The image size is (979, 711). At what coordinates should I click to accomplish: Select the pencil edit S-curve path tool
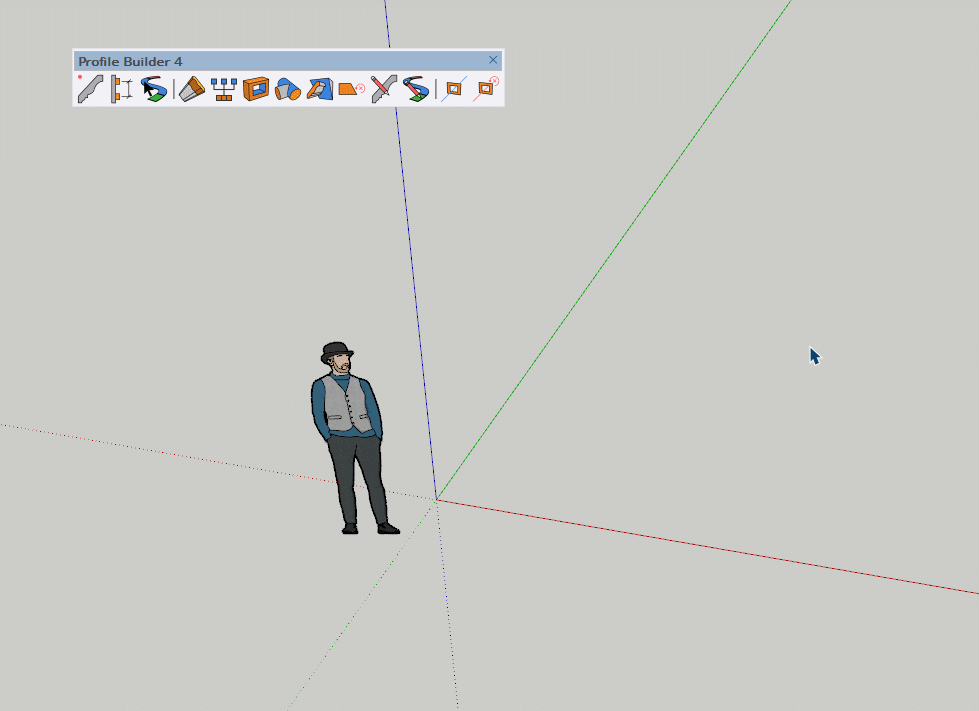point(415,89)
